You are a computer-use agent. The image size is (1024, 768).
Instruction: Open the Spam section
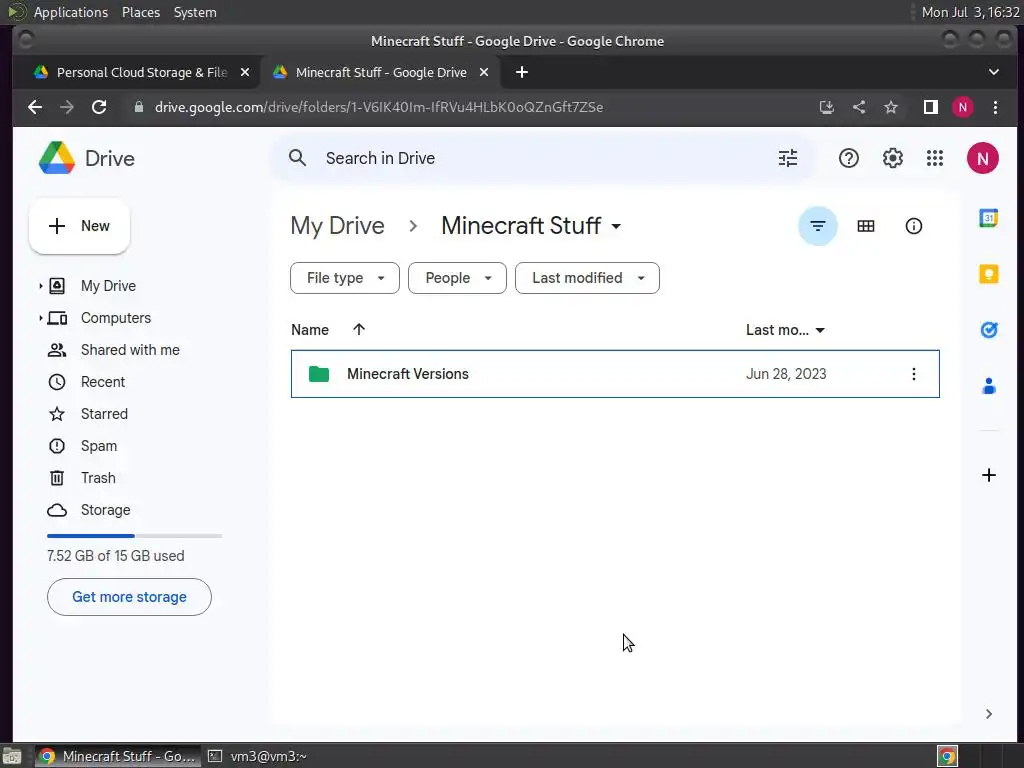coord(99,446)
